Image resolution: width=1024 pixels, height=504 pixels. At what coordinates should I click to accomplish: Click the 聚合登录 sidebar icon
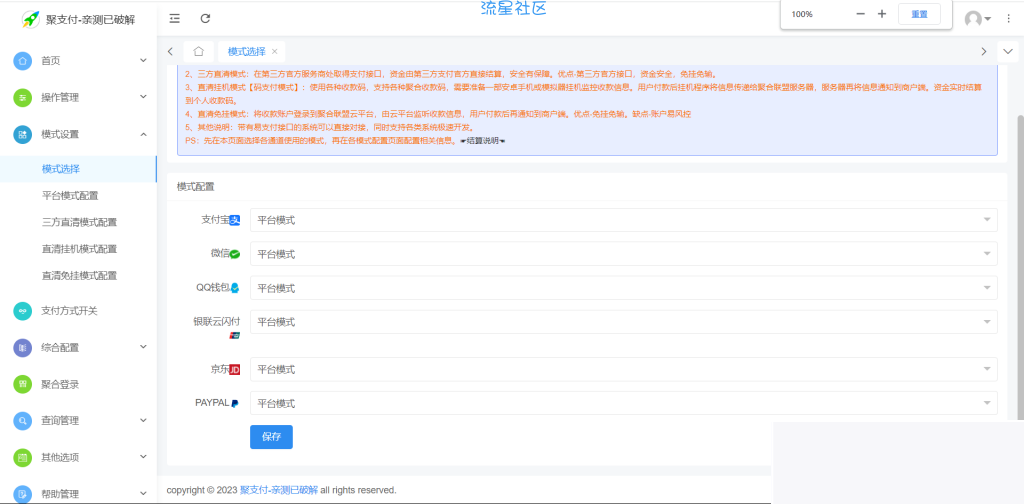coord(22,384)
